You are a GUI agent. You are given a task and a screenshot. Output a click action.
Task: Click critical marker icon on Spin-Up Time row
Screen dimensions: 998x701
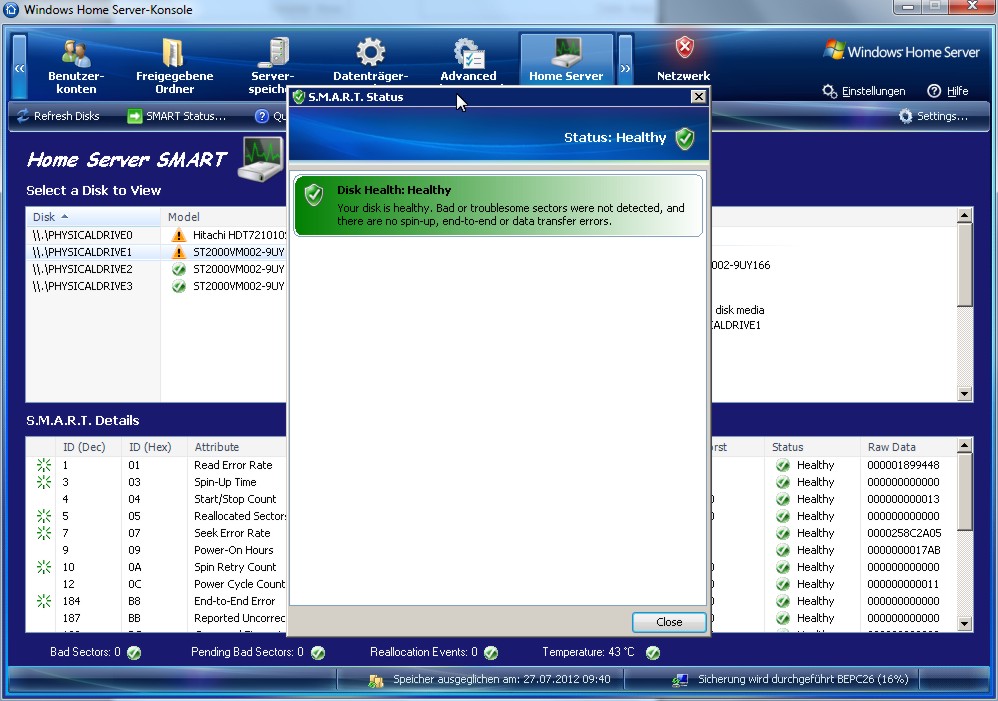(x=44, y=482)
